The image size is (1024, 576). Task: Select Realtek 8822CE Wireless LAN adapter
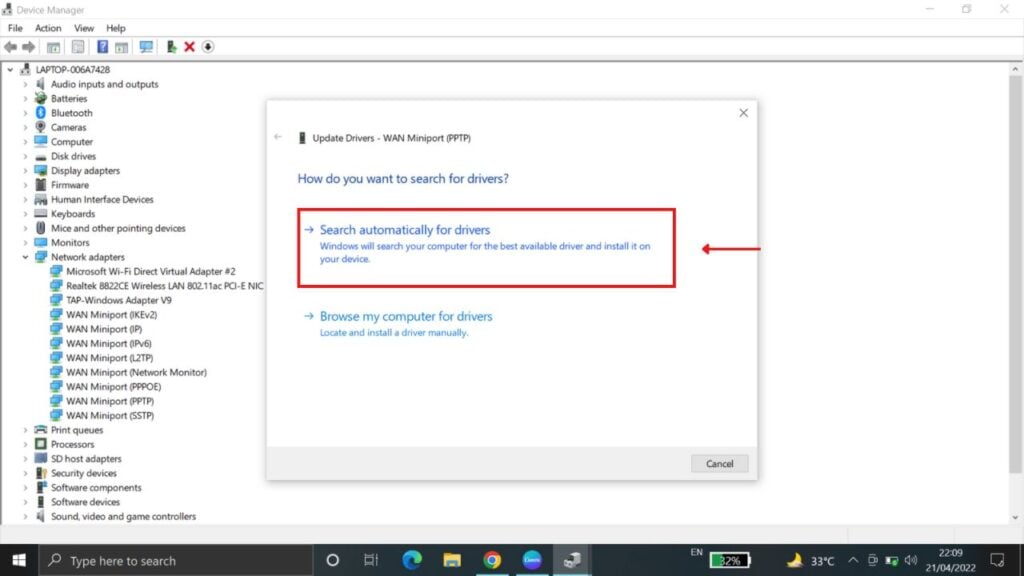point(165,285)
